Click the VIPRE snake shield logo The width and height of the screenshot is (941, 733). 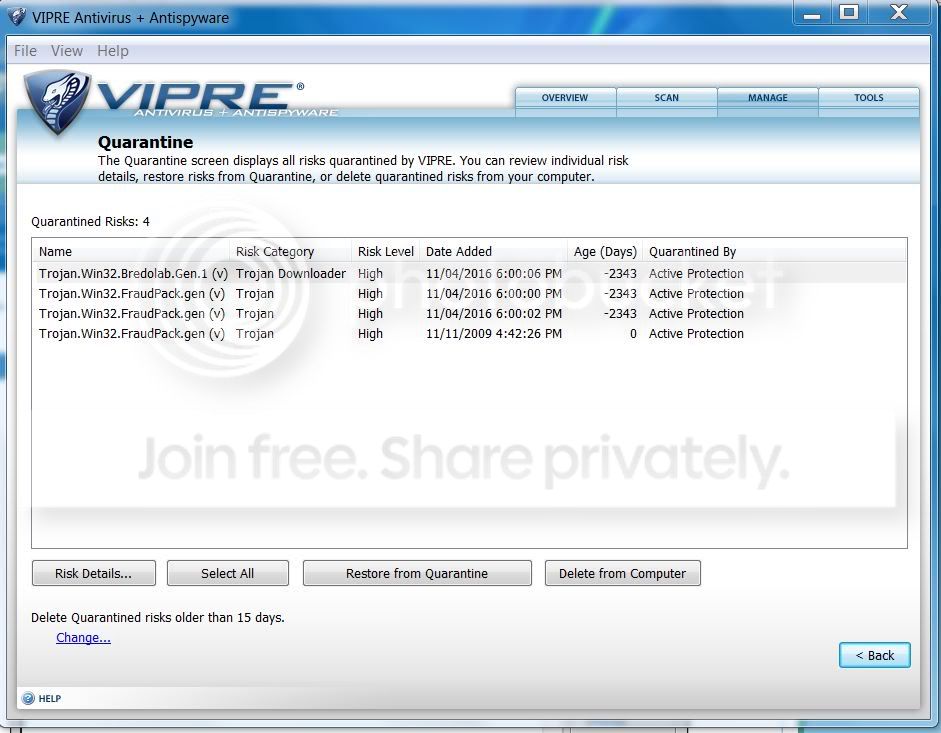[58, 101]
